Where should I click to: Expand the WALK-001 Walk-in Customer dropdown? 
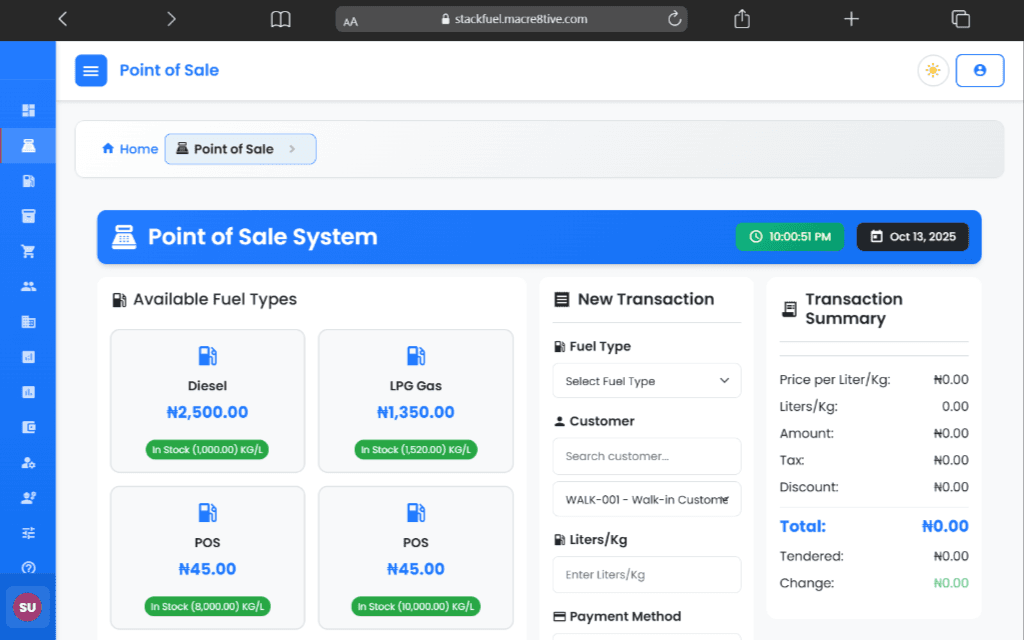647,499
